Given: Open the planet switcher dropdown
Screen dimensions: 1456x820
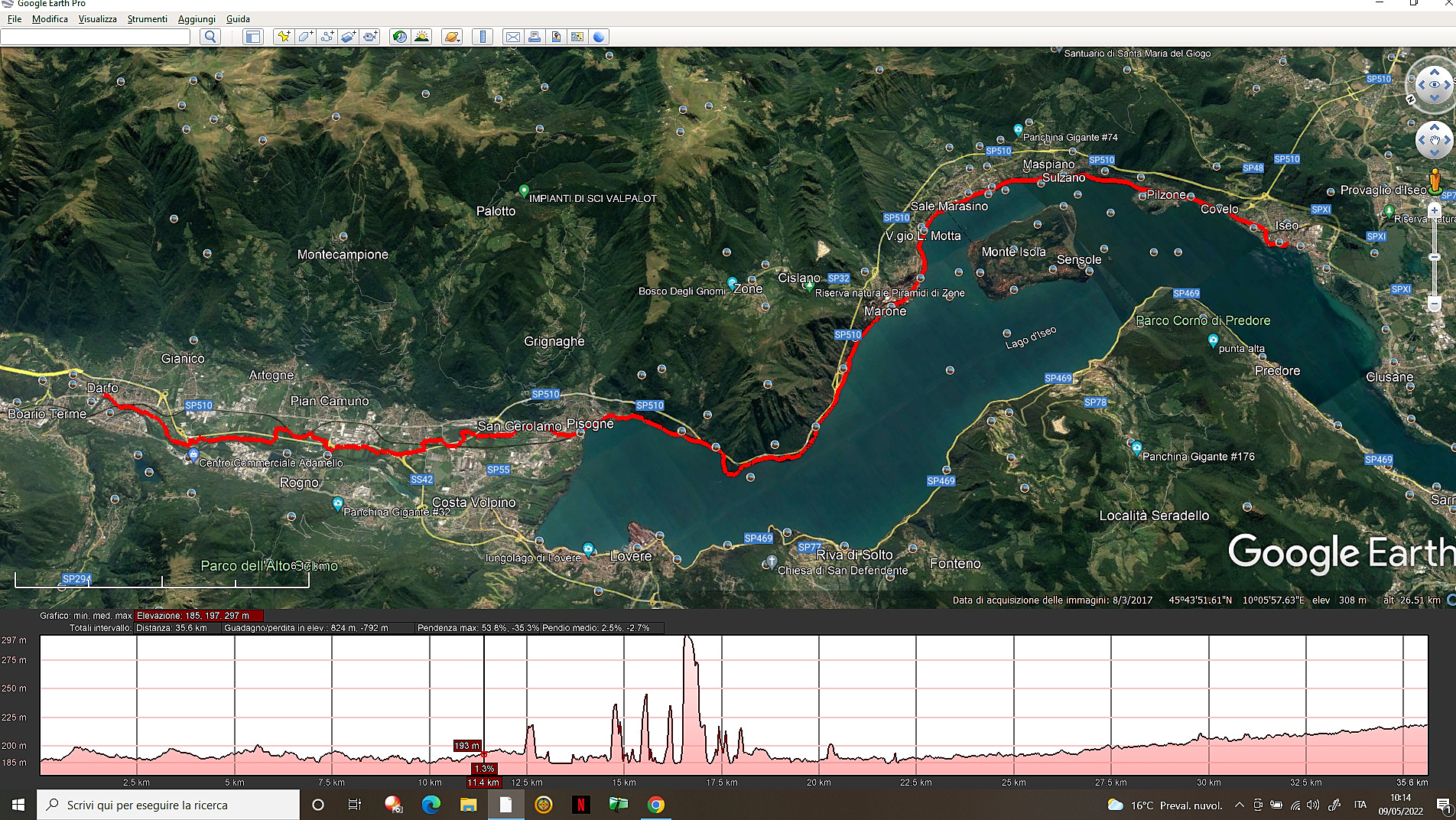Looking at the screenshot, I should click(x=452, y=37).
